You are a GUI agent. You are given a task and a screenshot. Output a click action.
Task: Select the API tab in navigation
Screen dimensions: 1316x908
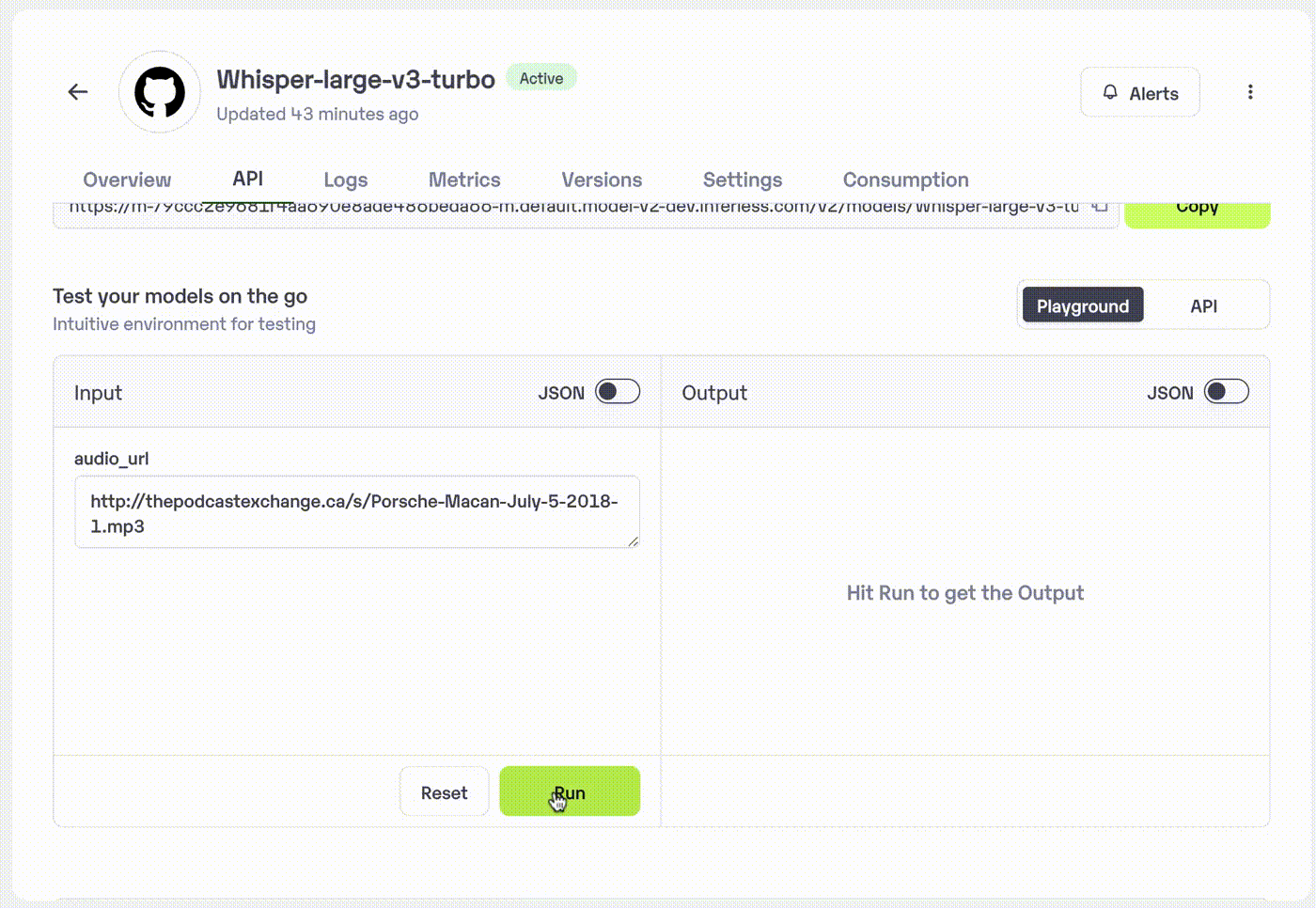(248, 179)
